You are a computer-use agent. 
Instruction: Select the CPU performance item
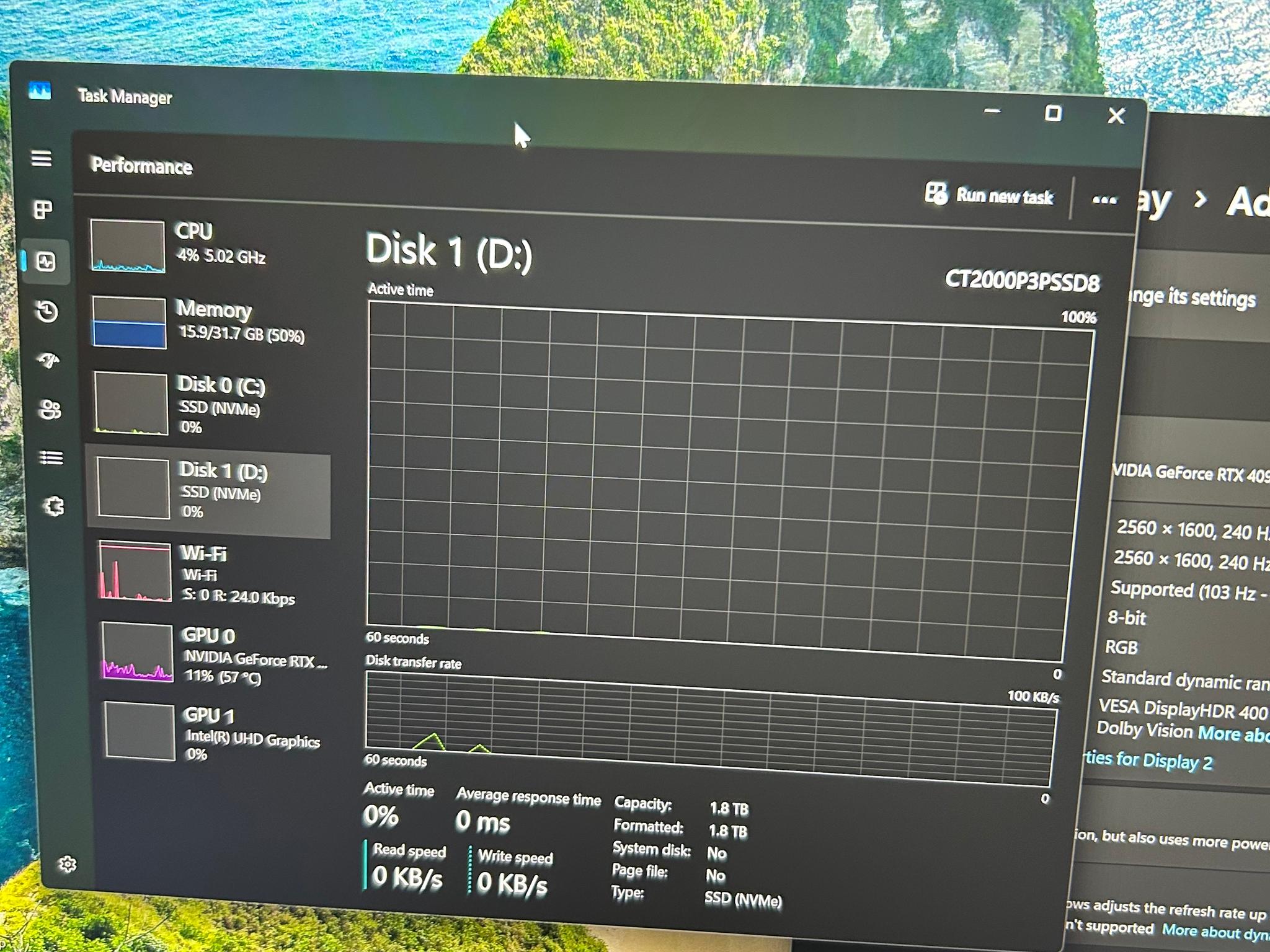tap(208, 246)
